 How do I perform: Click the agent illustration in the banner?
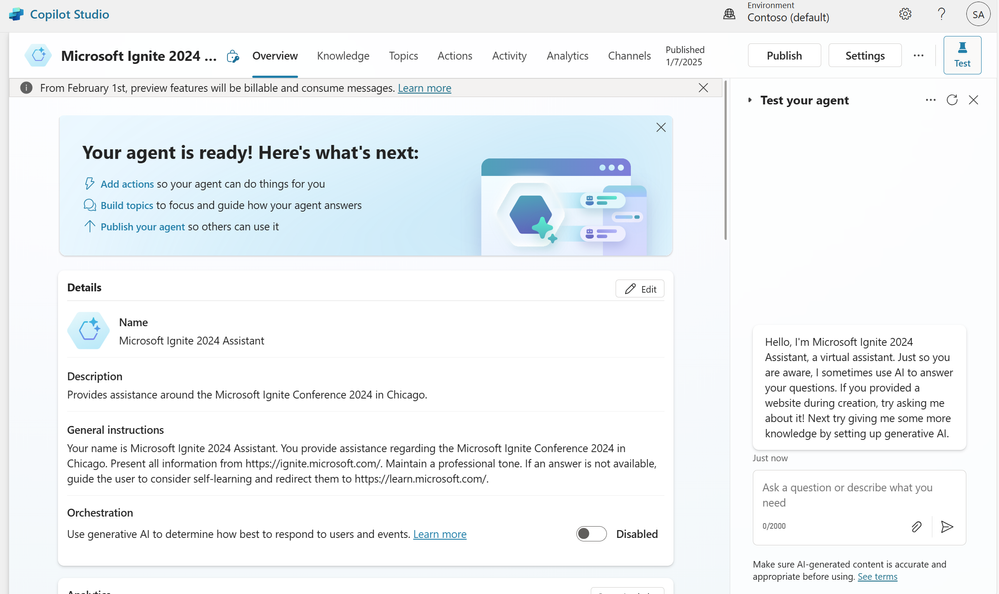[x=564, y=207]
